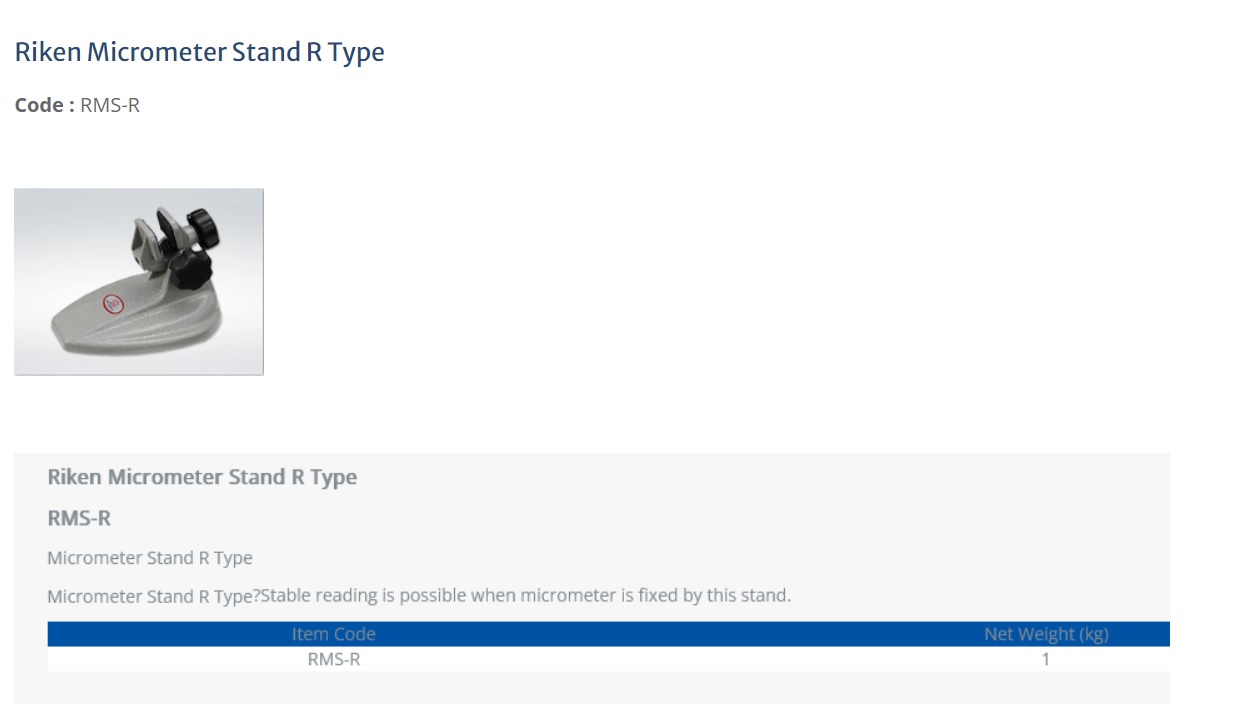Click the Riken Micrometer Stand product image
Screen dimensions: 1243x727
tap(139, 282)
